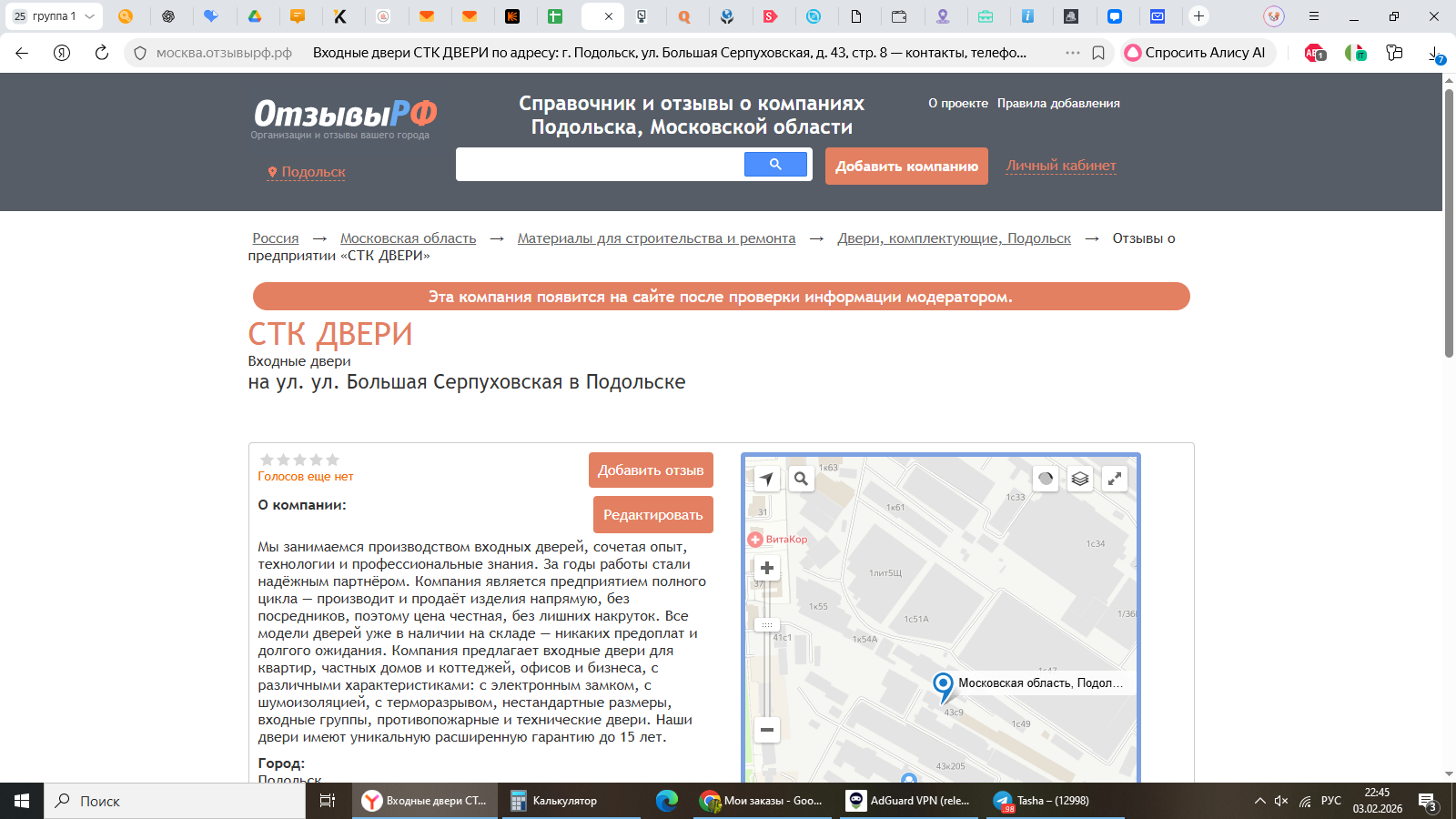Open 'Правила добавления'
The height and width of the screenshot is (819, 1456).
1058,103
